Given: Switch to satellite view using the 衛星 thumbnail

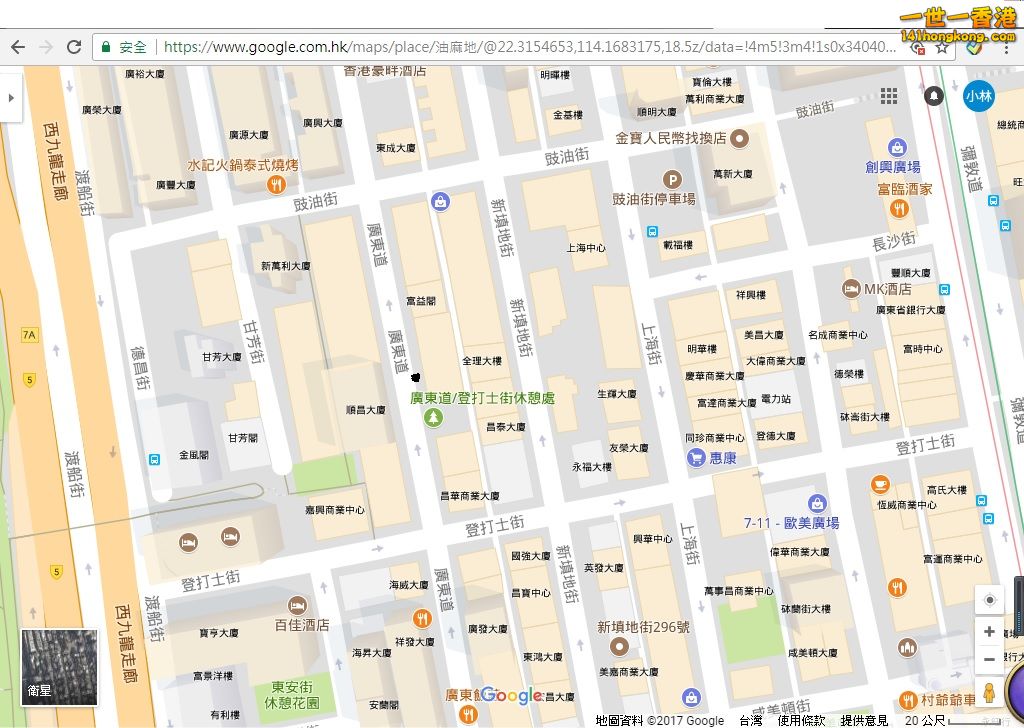Looking at the screenshot, I should (x=60, y=666).
